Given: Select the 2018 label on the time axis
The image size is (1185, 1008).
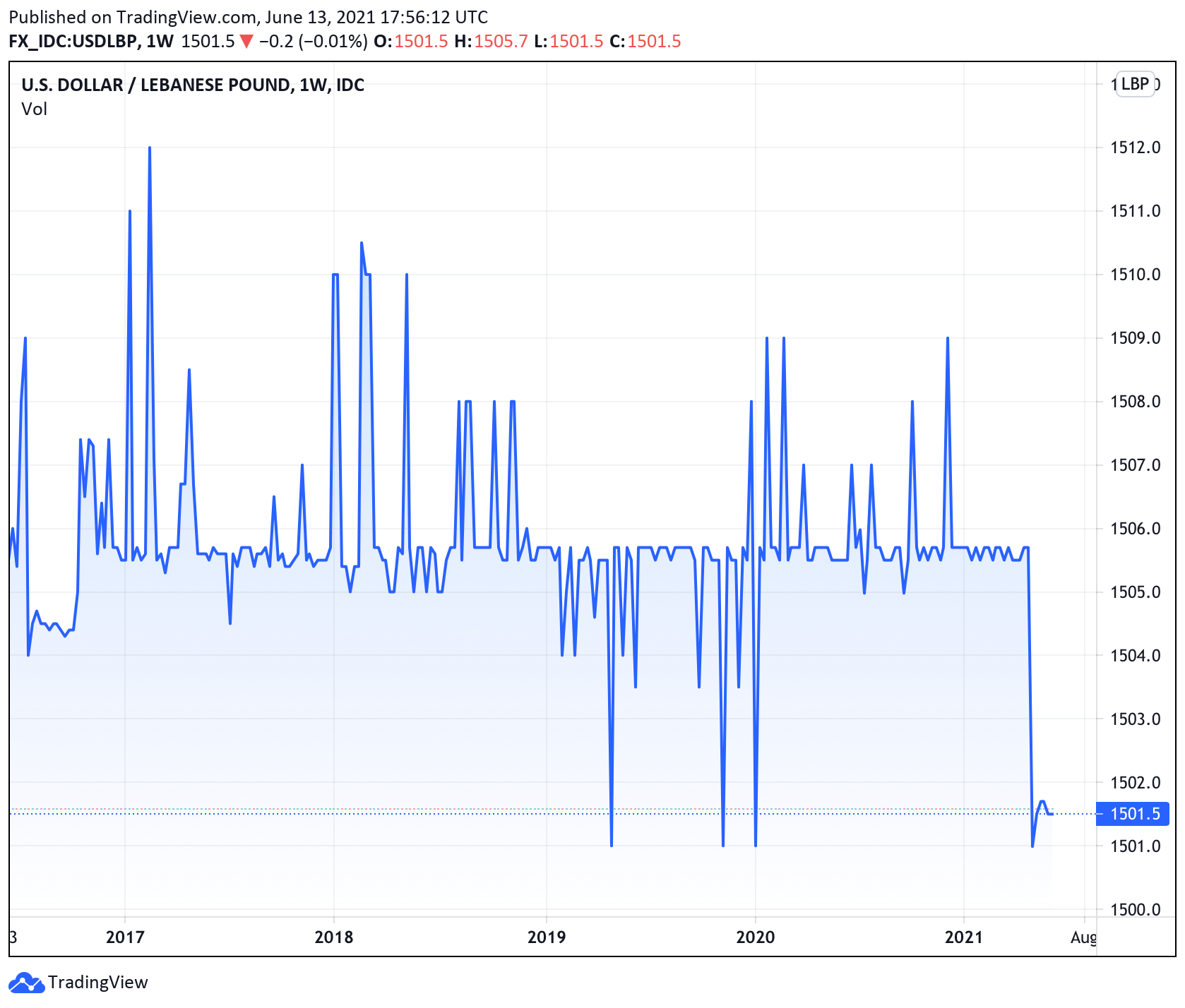Looking at the screenshot, I should click(x=334, y=937).
